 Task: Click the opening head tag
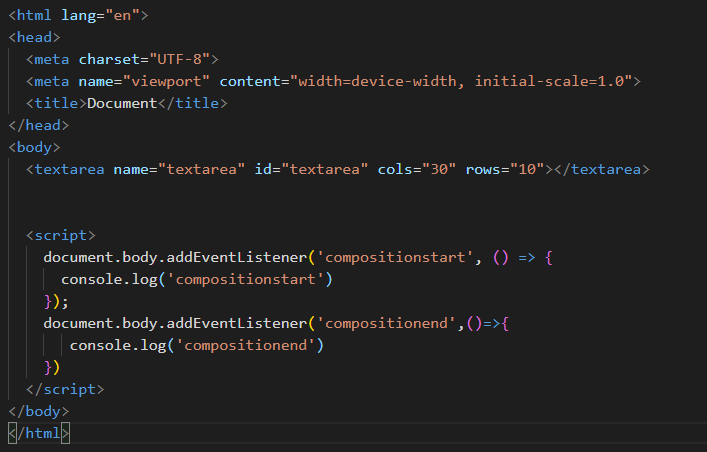click(34, 37)
